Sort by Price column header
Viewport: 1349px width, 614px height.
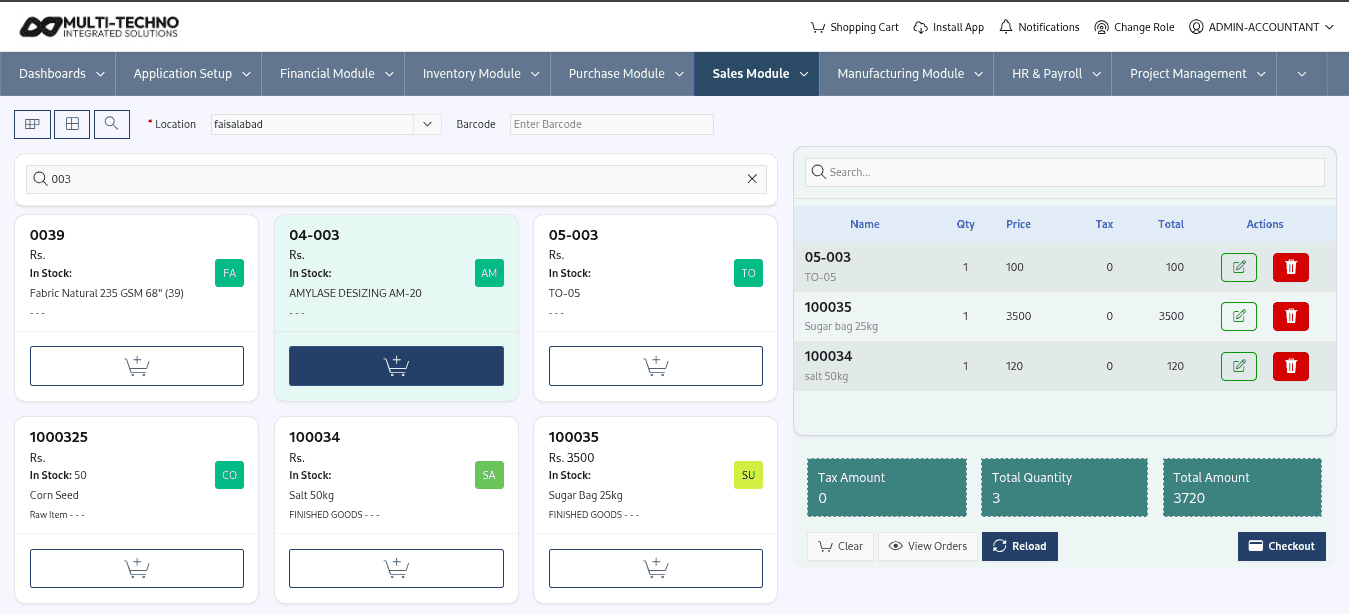pyautogui.click(x=1019, y=224)
